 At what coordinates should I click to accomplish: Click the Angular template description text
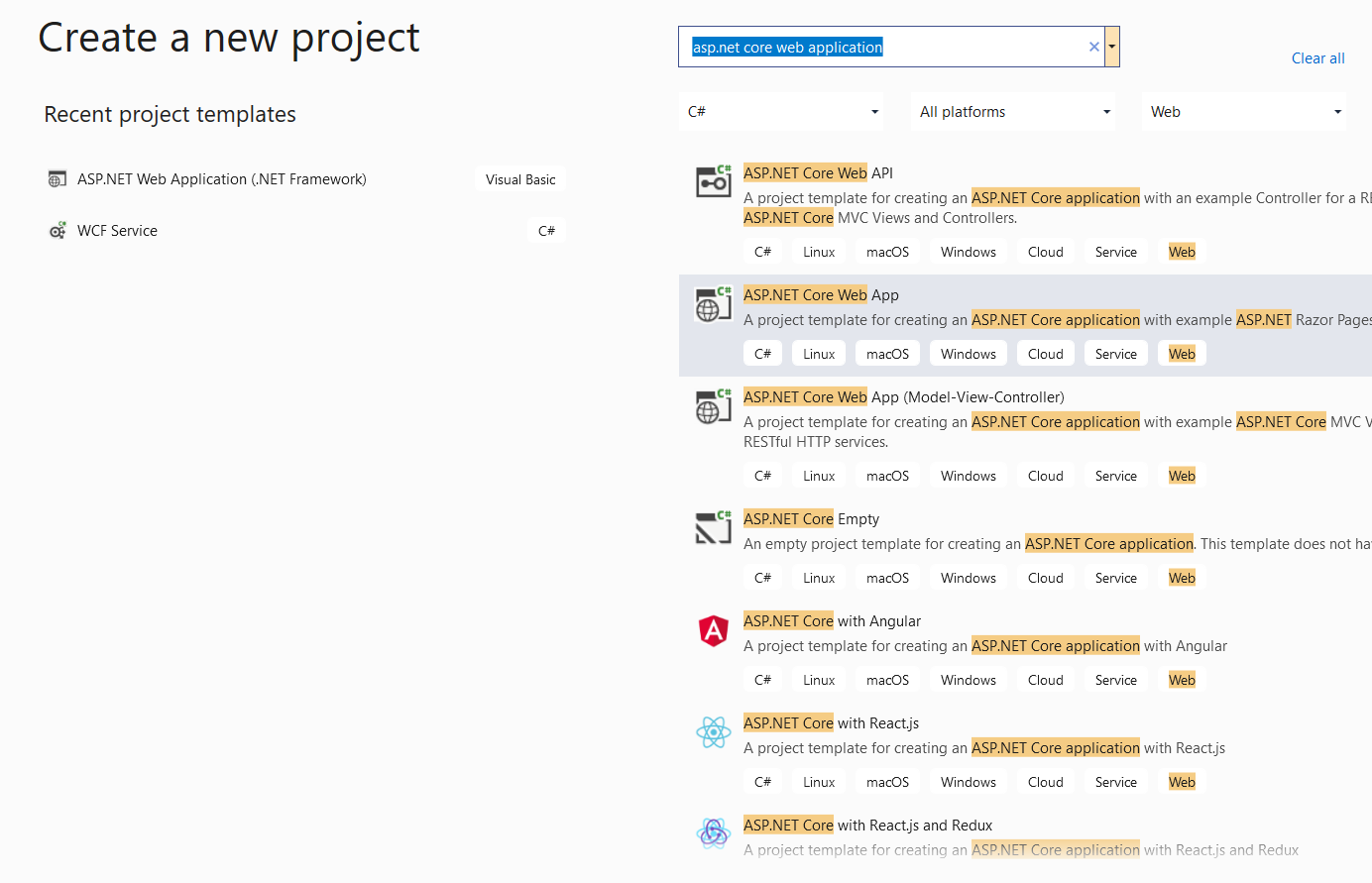click(x=985, y=646)
